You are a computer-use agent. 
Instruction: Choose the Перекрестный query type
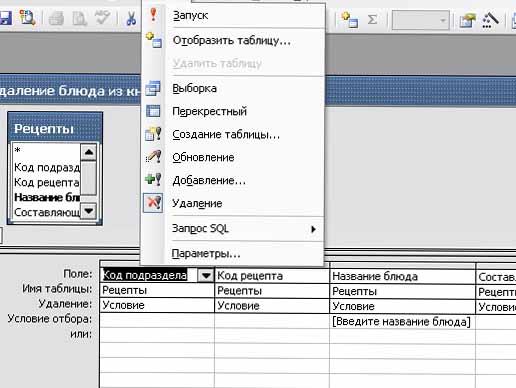(233, 111)
